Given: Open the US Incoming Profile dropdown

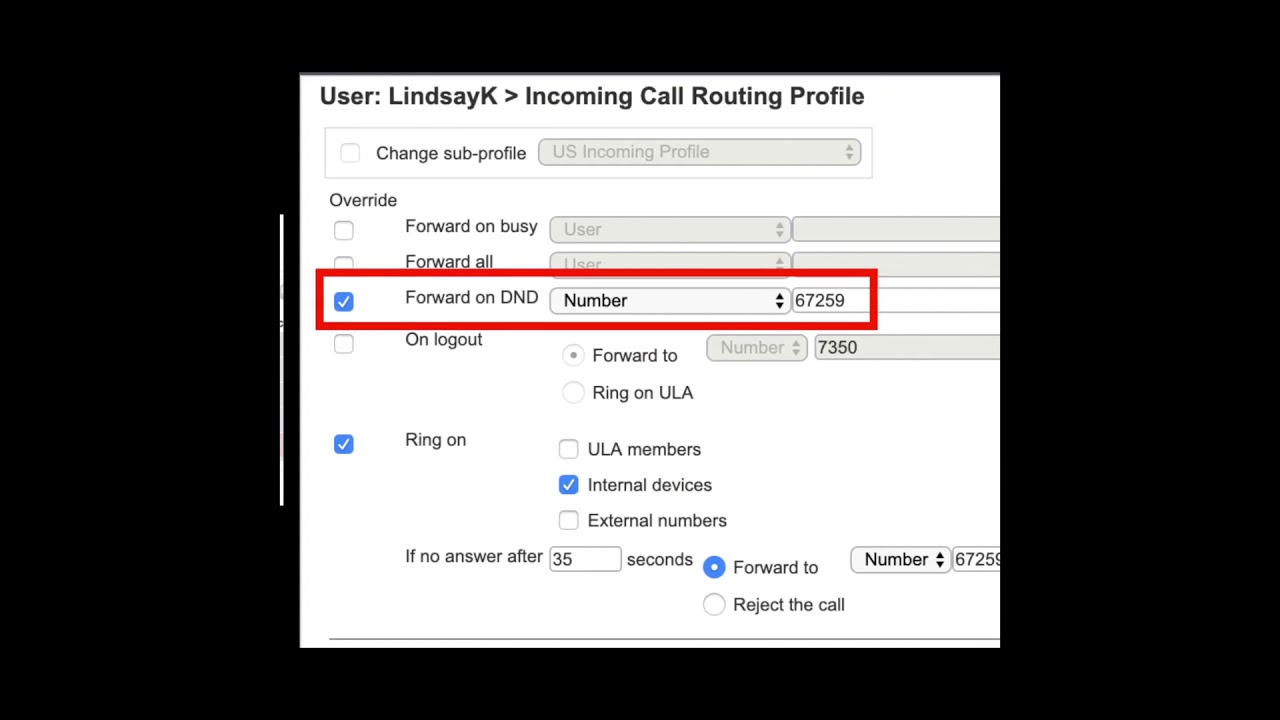Looking at the screenshot, I should point(699,152).
